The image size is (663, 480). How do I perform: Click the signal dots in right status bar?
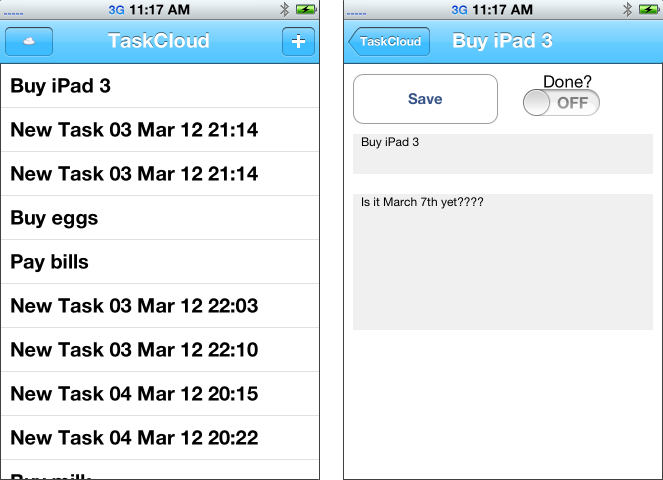tap(356, 14)
